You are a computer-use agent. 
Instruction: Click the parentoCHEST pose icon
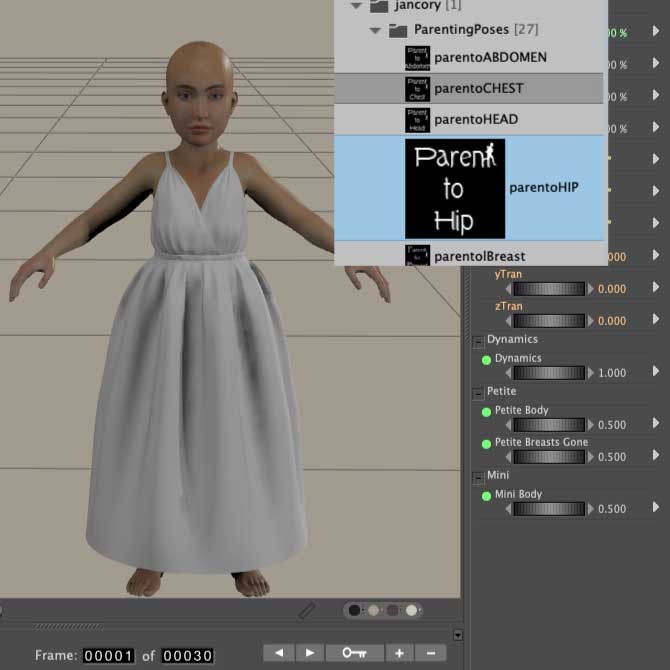coord(418,89)
